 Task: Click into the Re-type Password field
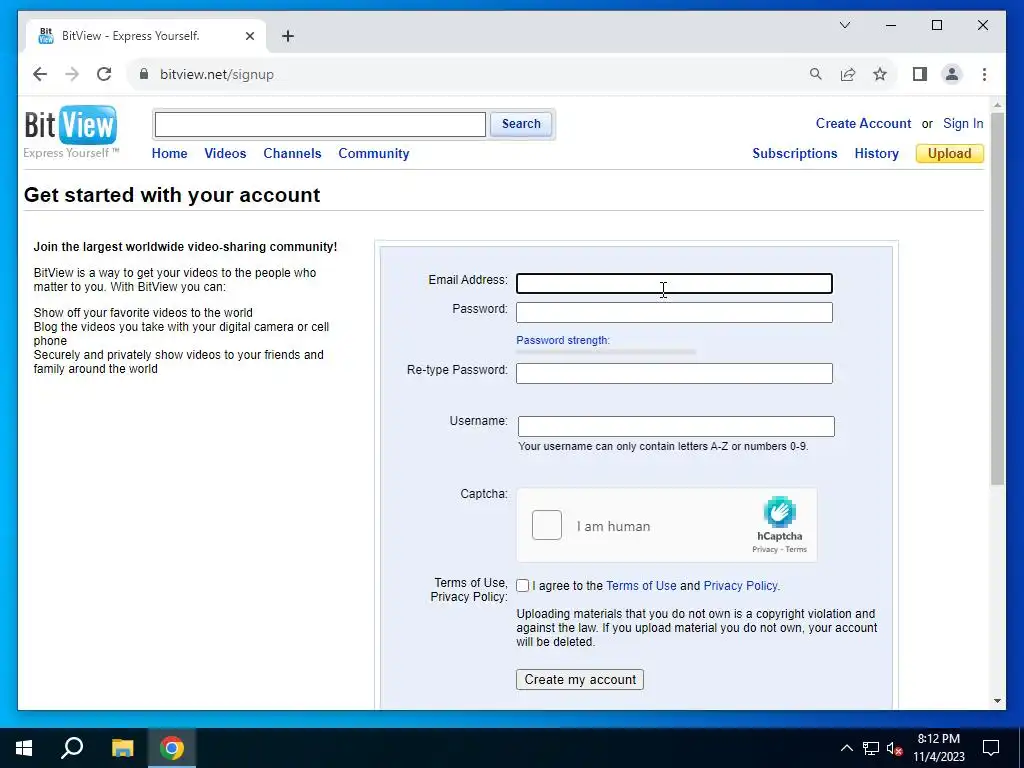coord(674,373)
